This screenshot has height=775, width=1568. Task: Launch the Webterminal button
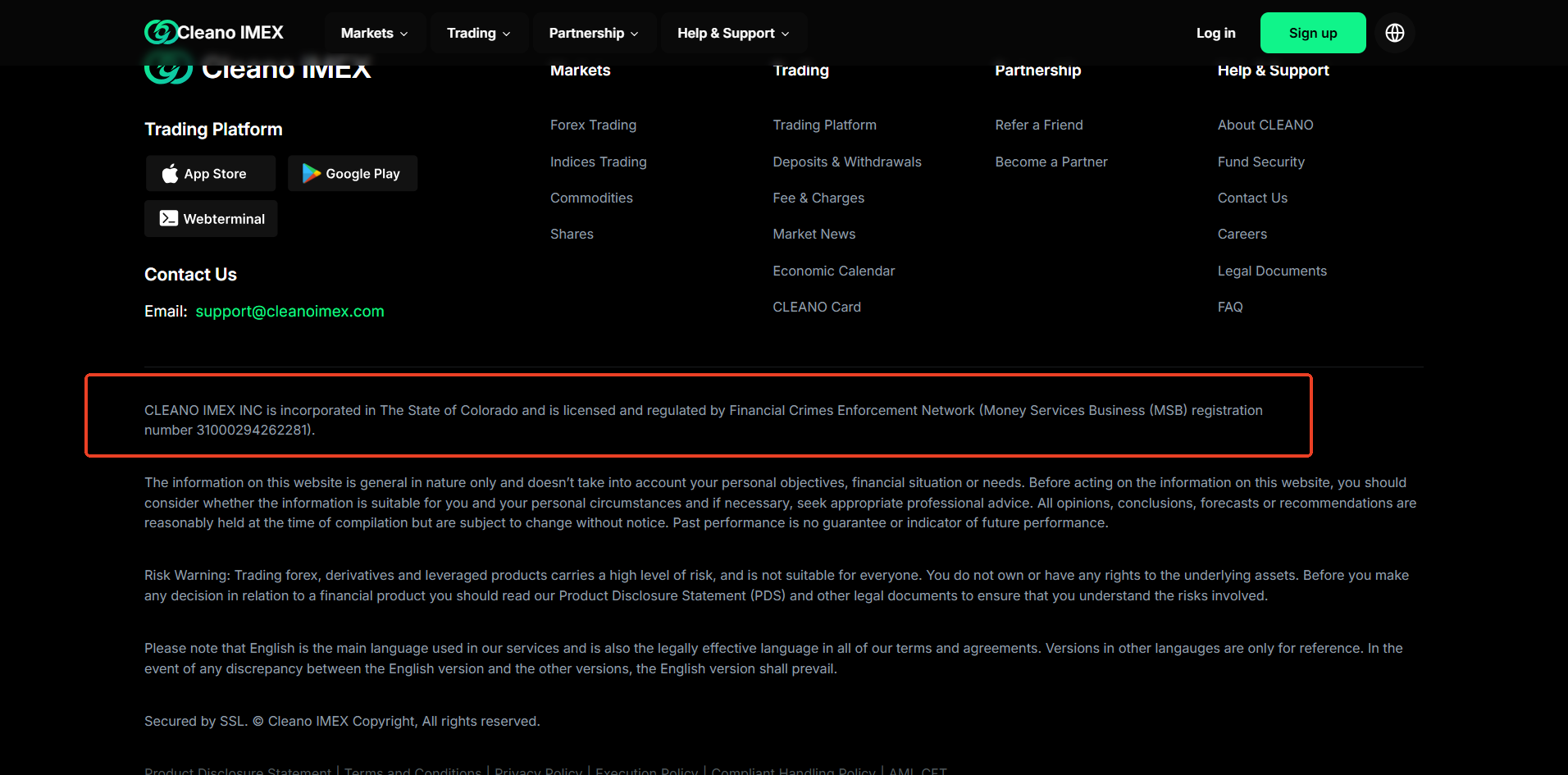211,218
